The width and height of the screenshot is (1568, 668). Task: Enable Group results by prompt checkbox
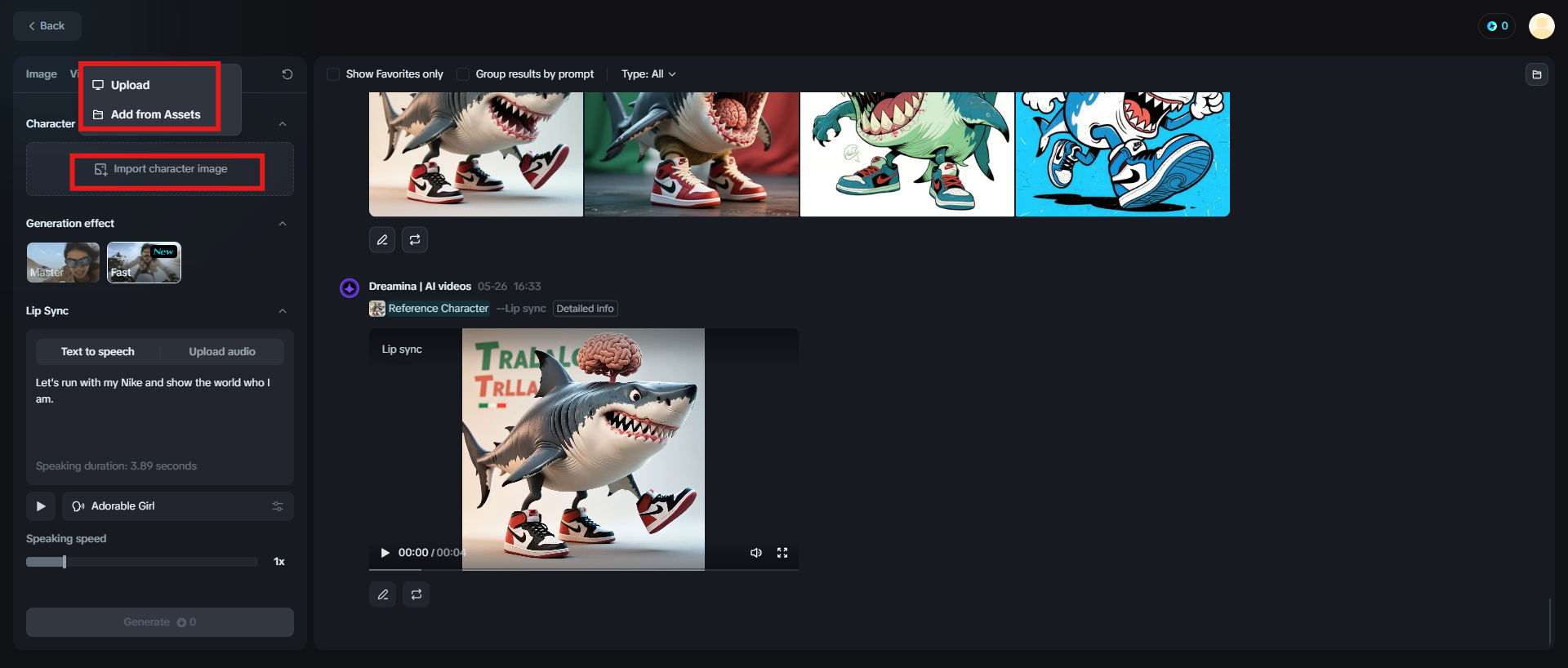463,74
